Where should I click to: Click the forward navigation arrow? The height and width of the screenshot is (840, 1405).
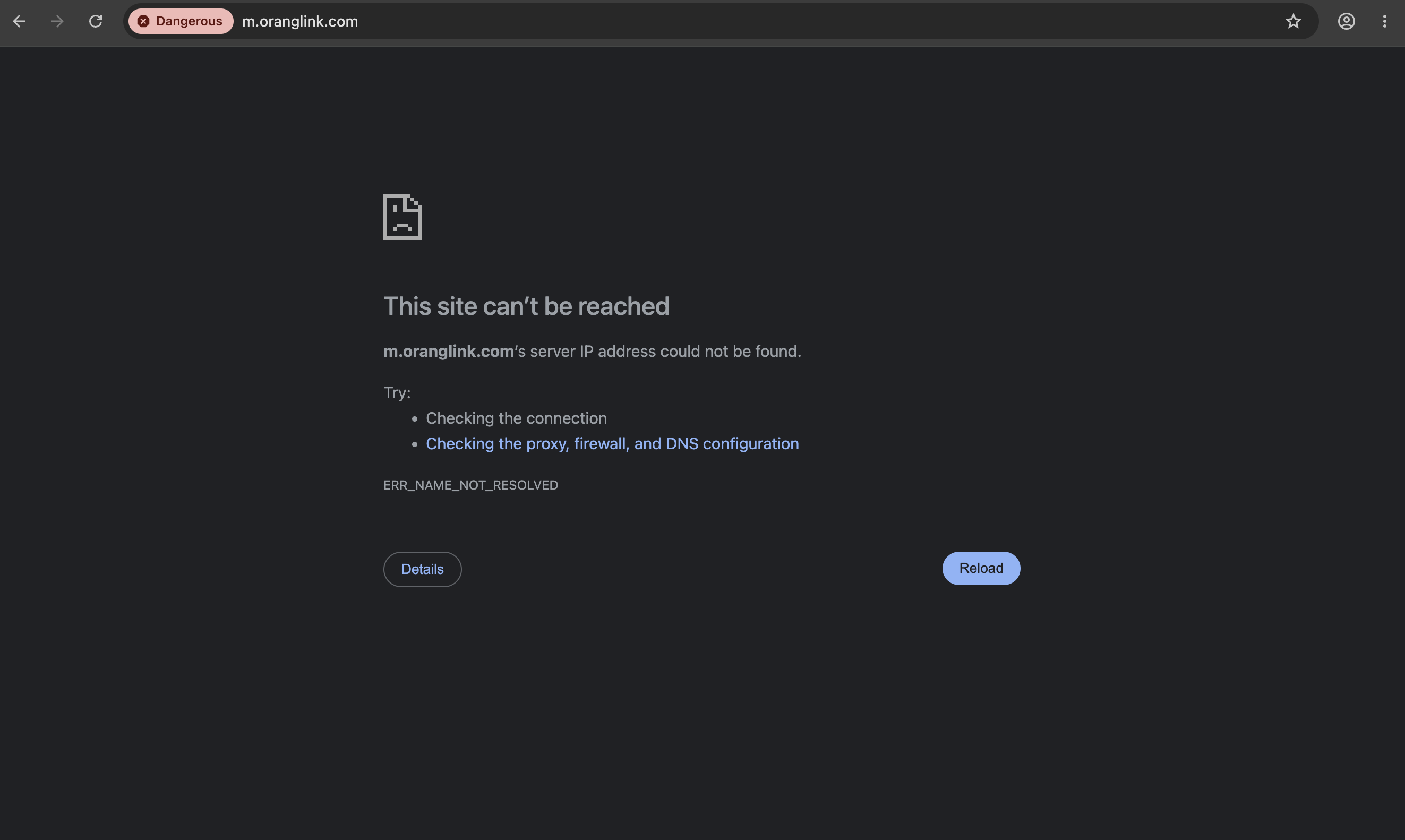click(57, 22)
